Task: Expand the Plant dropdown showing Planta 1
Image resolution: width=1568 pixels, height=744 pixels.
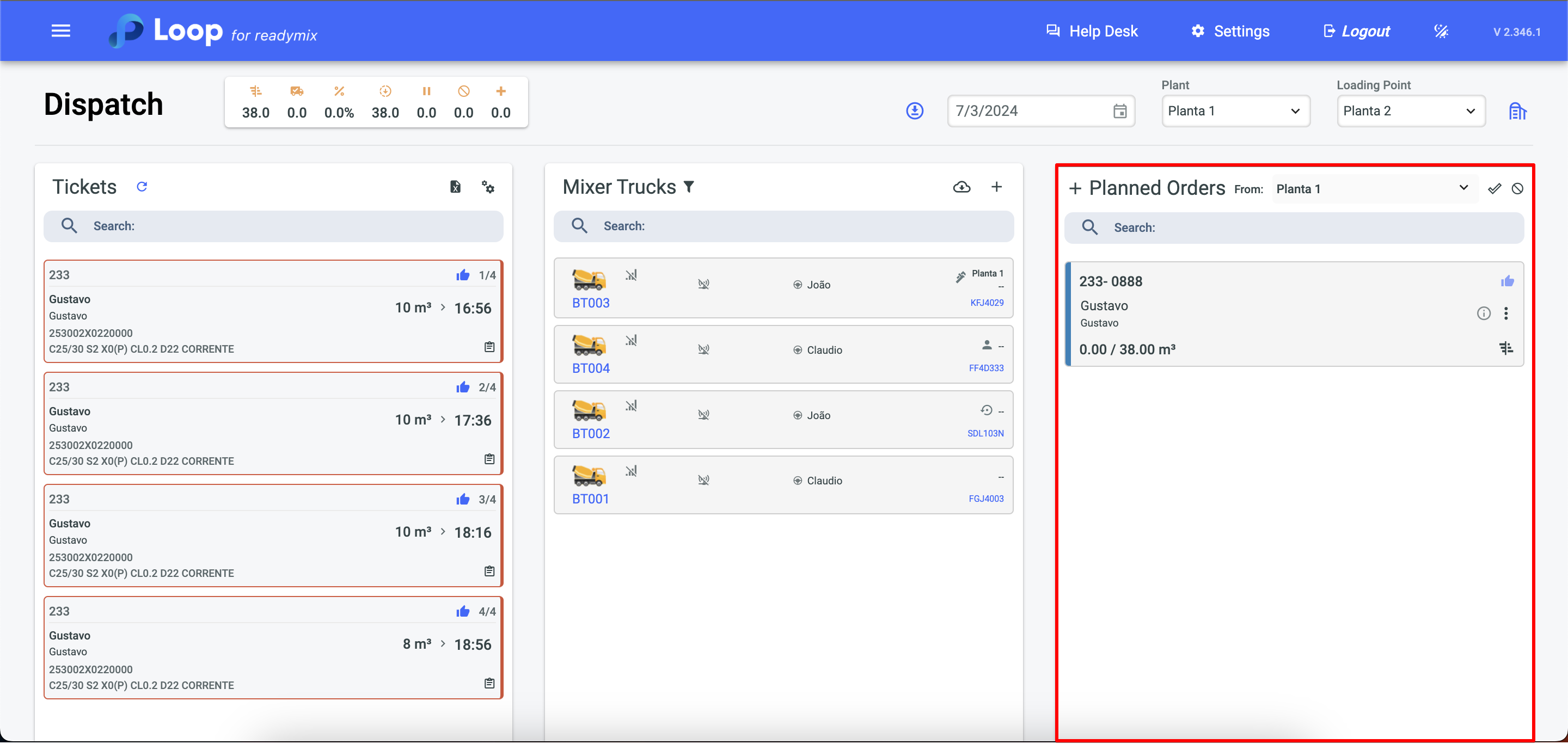Action: [1235, 110]
